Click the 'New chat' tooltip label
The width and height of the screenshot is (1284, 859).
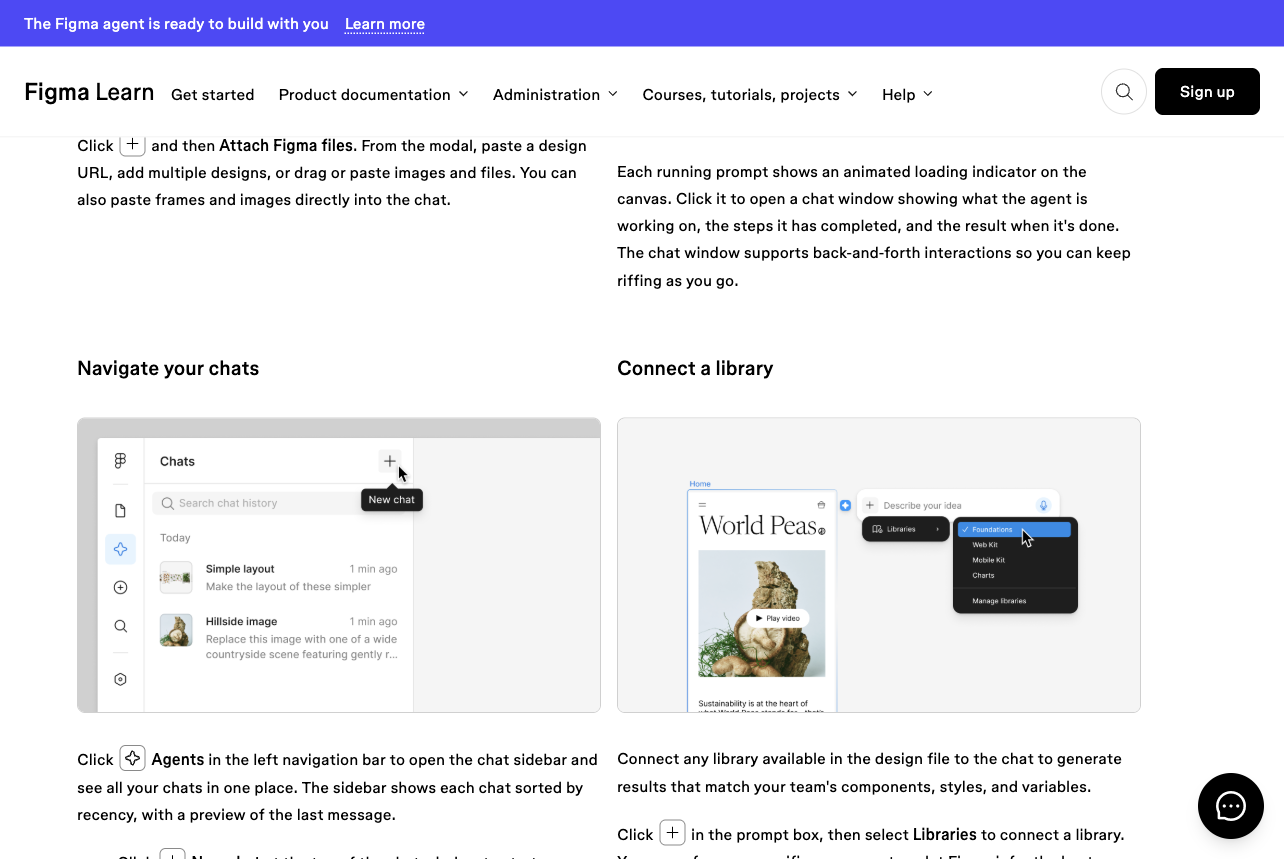point(392,500)
